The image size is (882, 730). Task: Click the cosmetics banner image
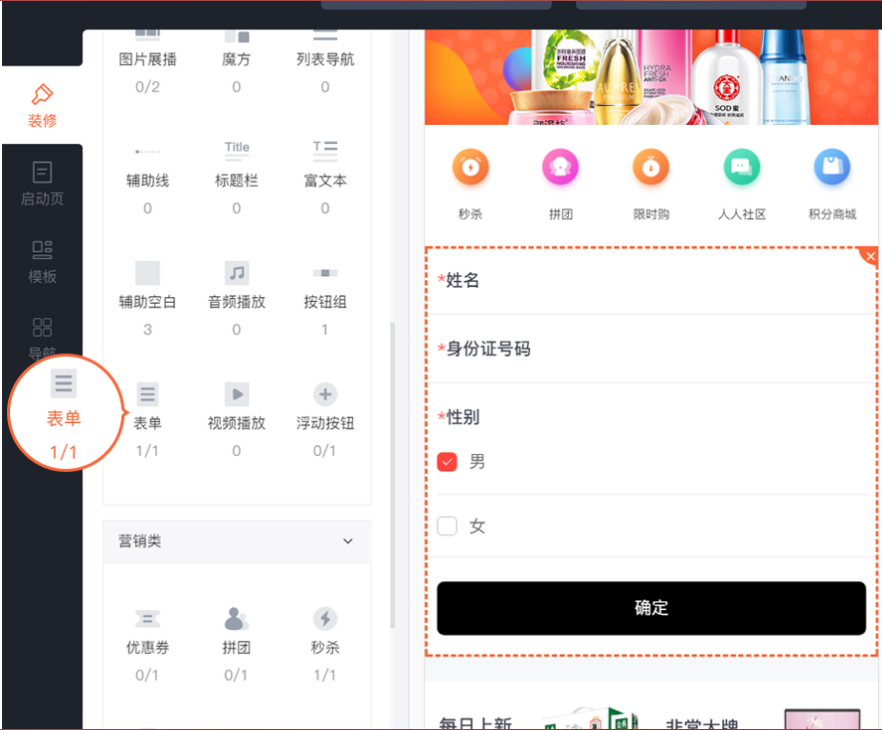point(651,77)
